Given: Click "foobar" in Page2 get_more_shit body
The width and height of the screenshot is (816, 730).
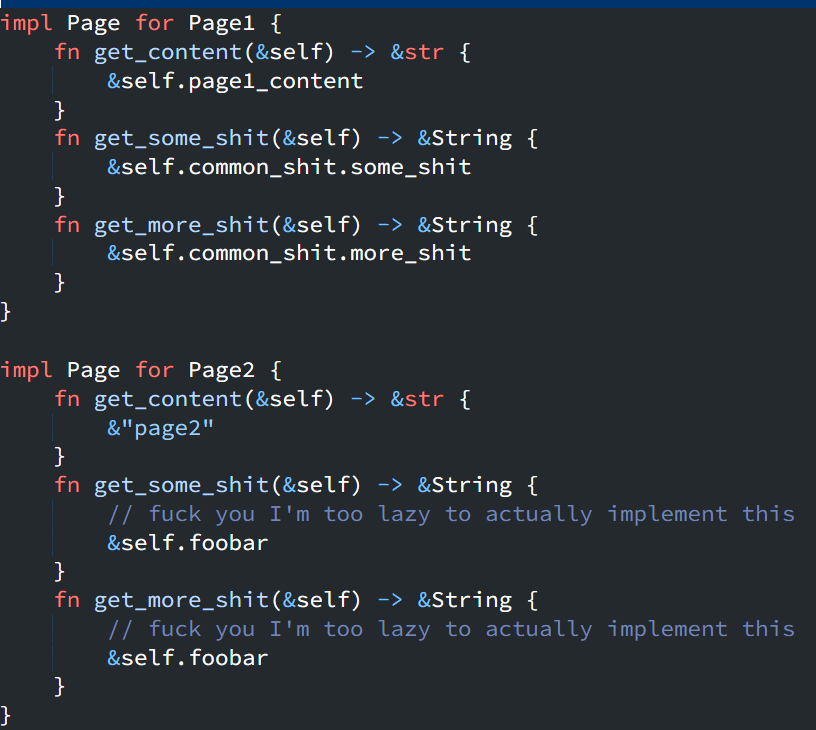Looking at the screenshot, I should [228, 658].
